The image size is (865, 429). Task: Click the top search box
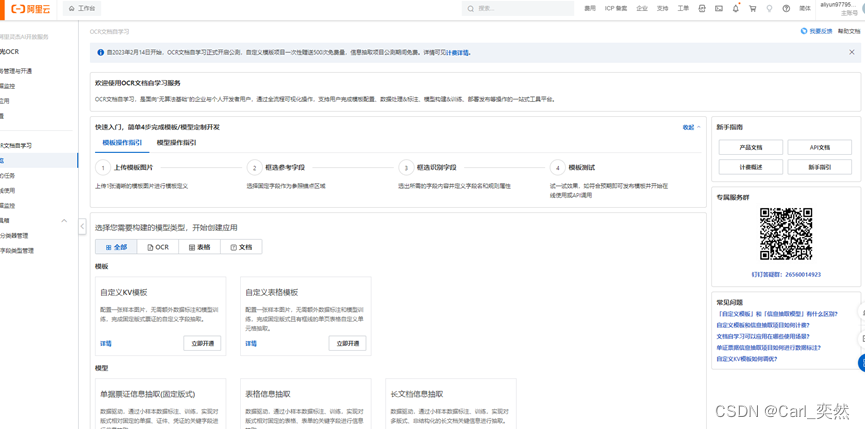click(517, 9)
